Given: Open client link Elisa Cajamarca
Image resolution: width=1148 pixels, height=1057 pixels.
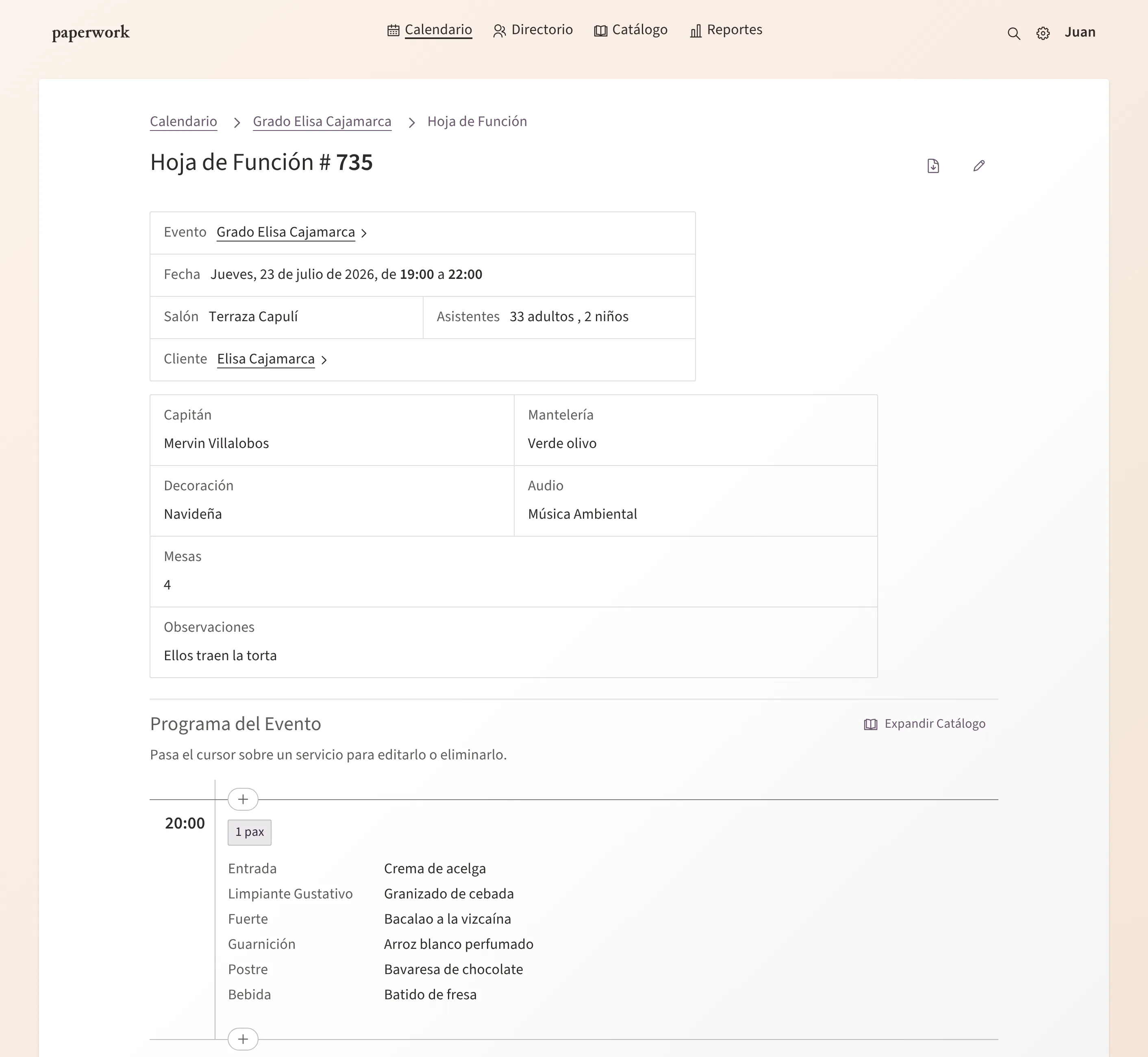Looking at the screenshot, I should pos(266,359).
